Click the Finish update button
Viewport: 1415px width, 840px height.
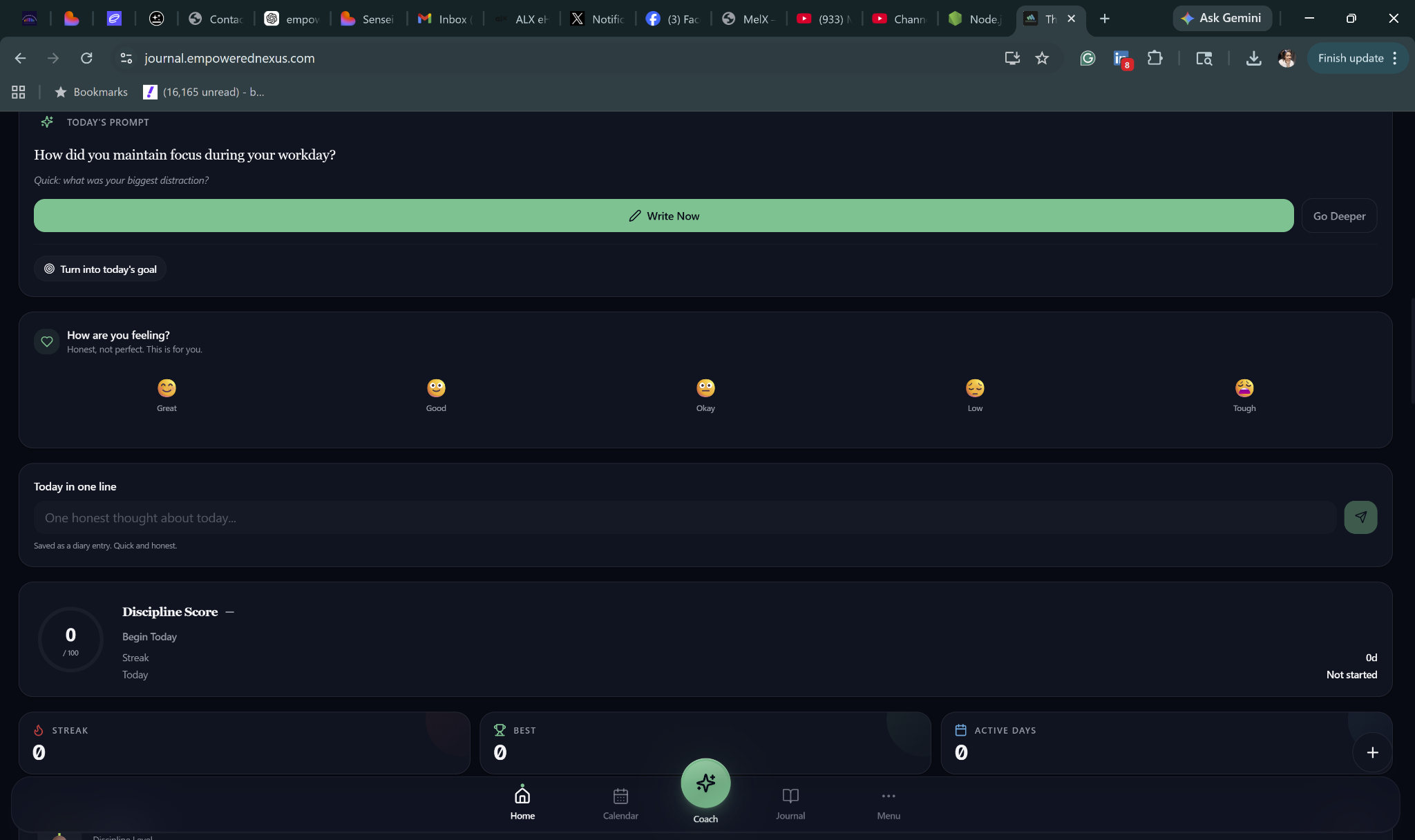1350,58
